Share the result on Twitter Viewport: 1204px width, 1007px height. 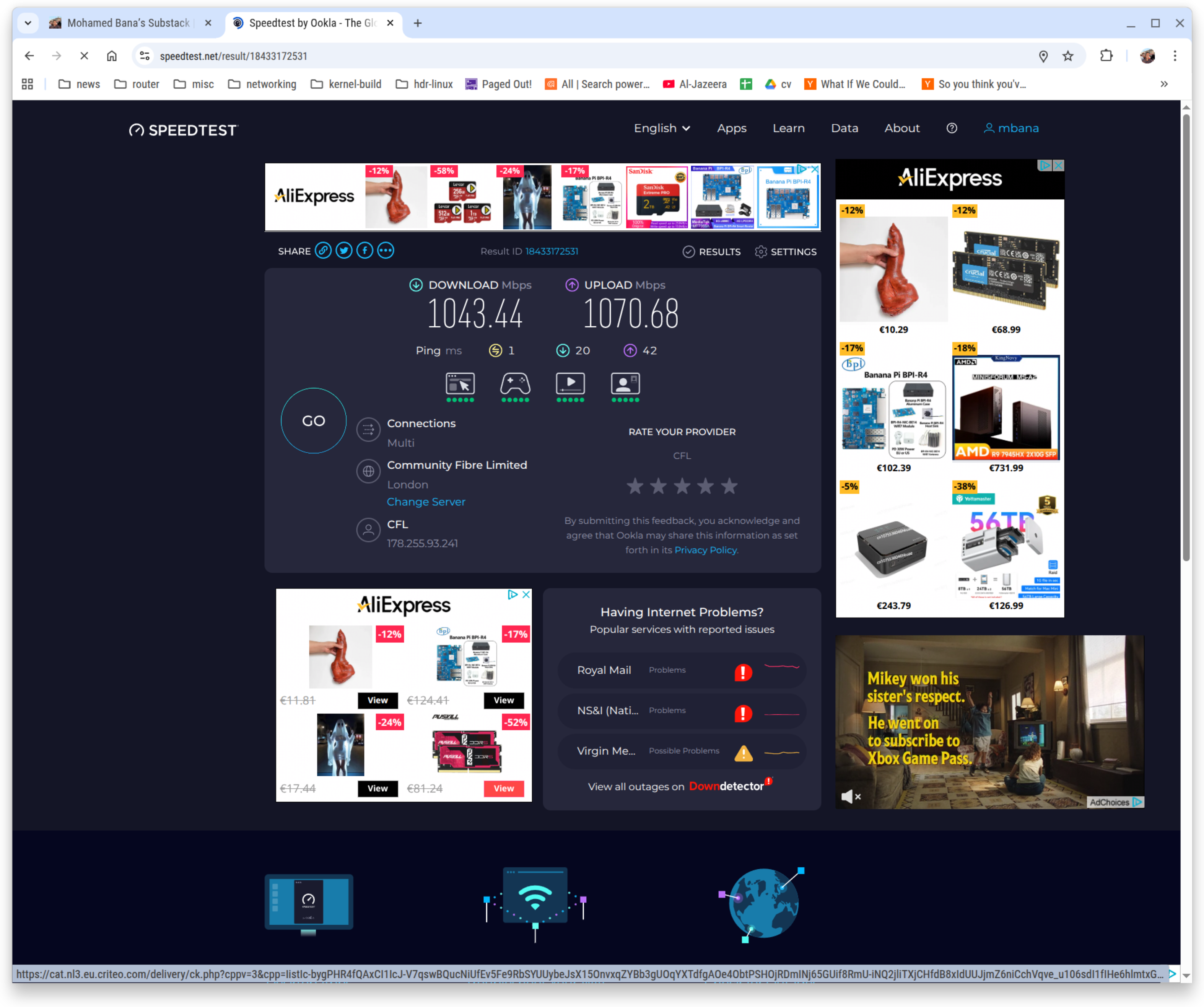pos(344,251)
